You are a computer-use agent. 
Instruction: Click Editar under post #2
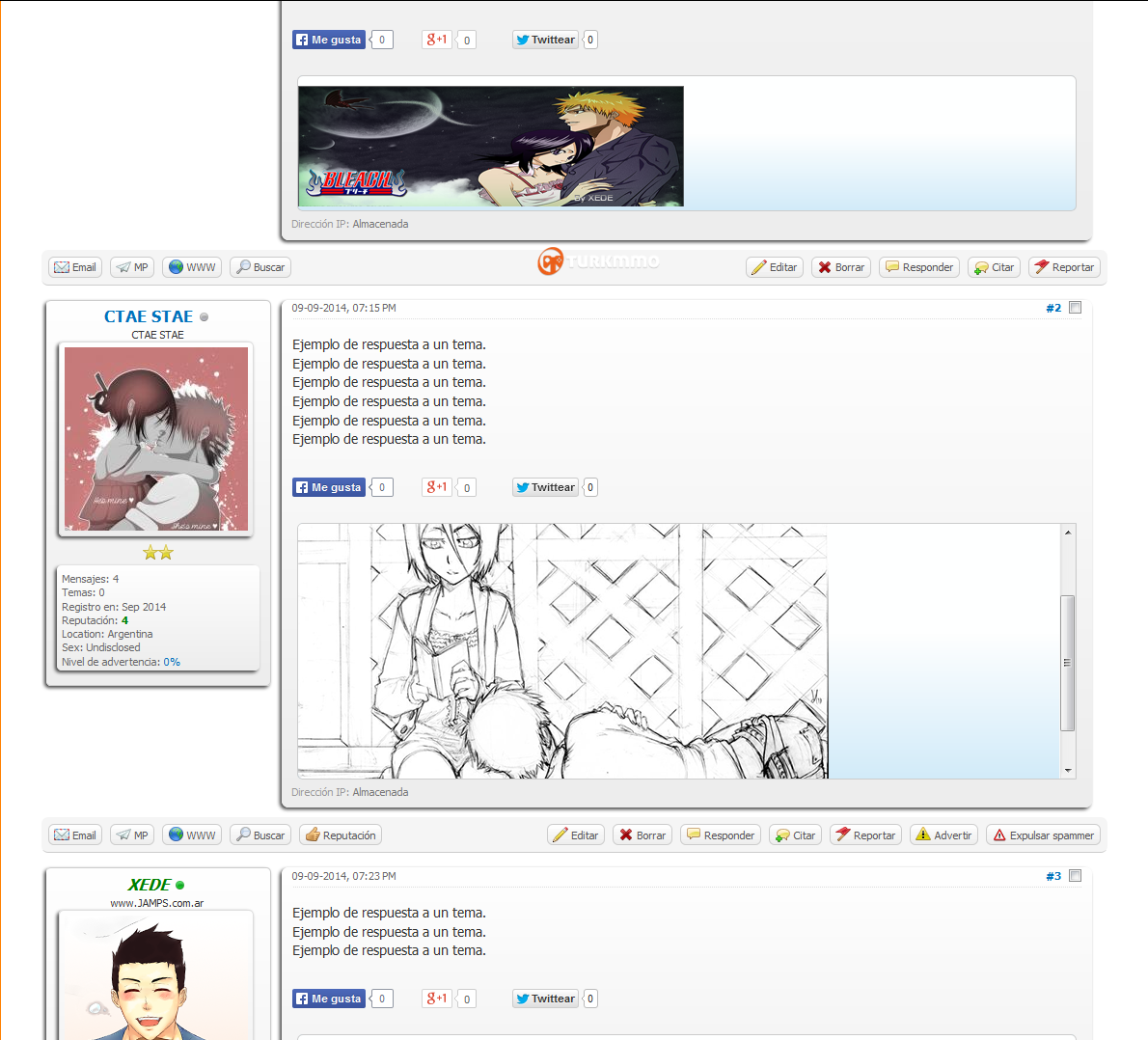tap(576, 835)
